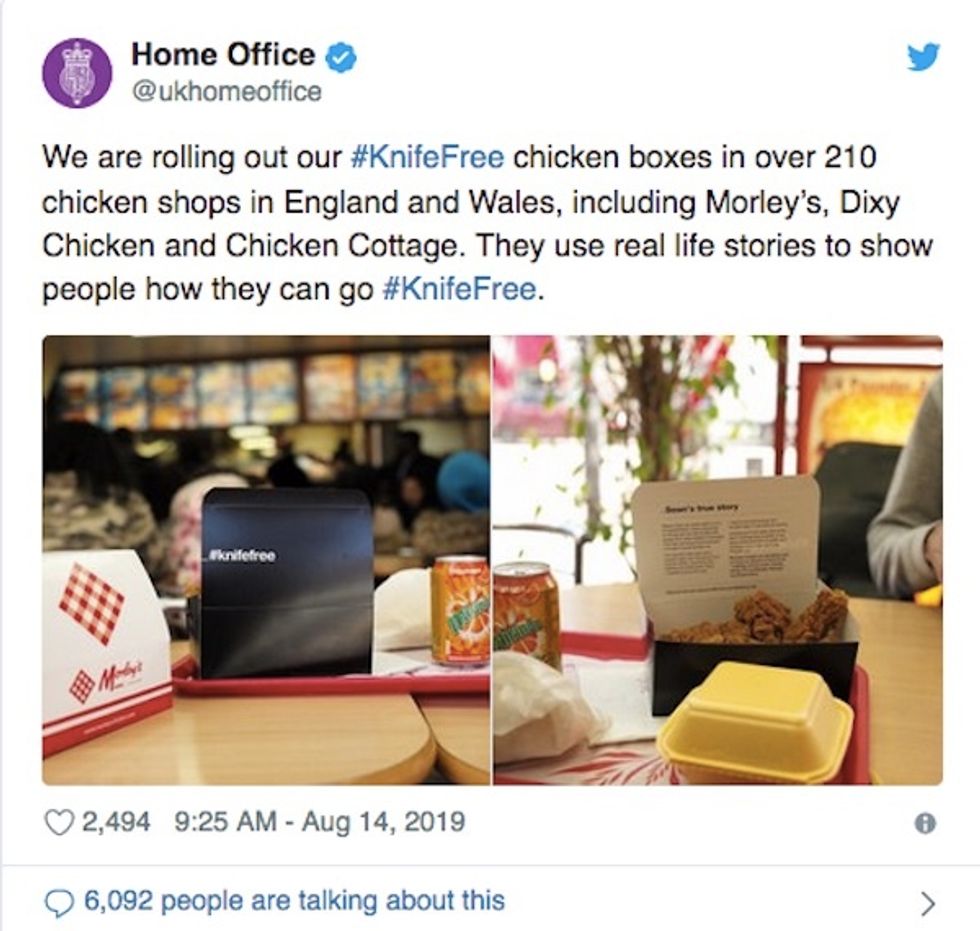Click the tweet body text
This screenshot has height=931, width=980.
488,223
